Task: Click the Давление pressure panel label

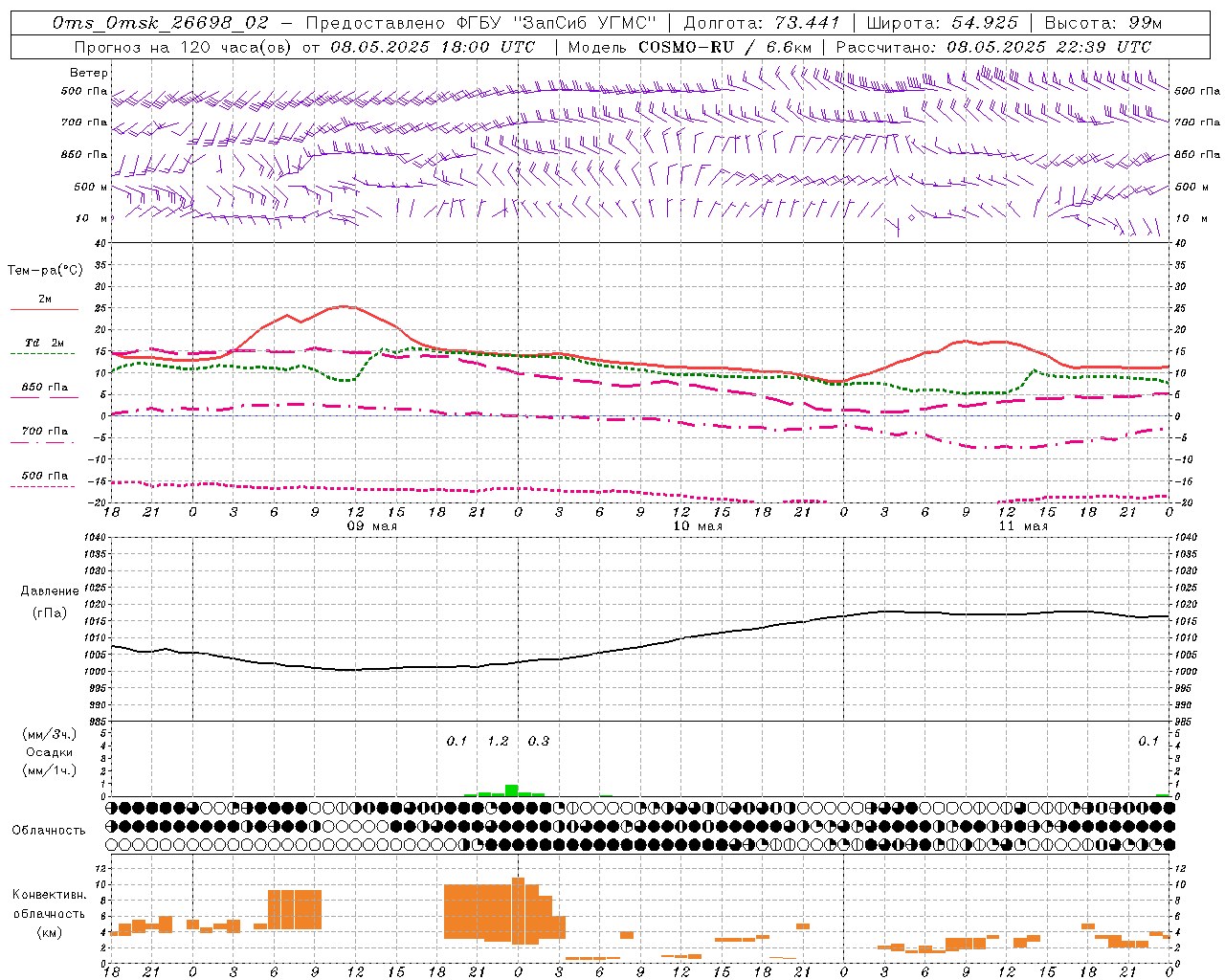Action: point(50,591)
